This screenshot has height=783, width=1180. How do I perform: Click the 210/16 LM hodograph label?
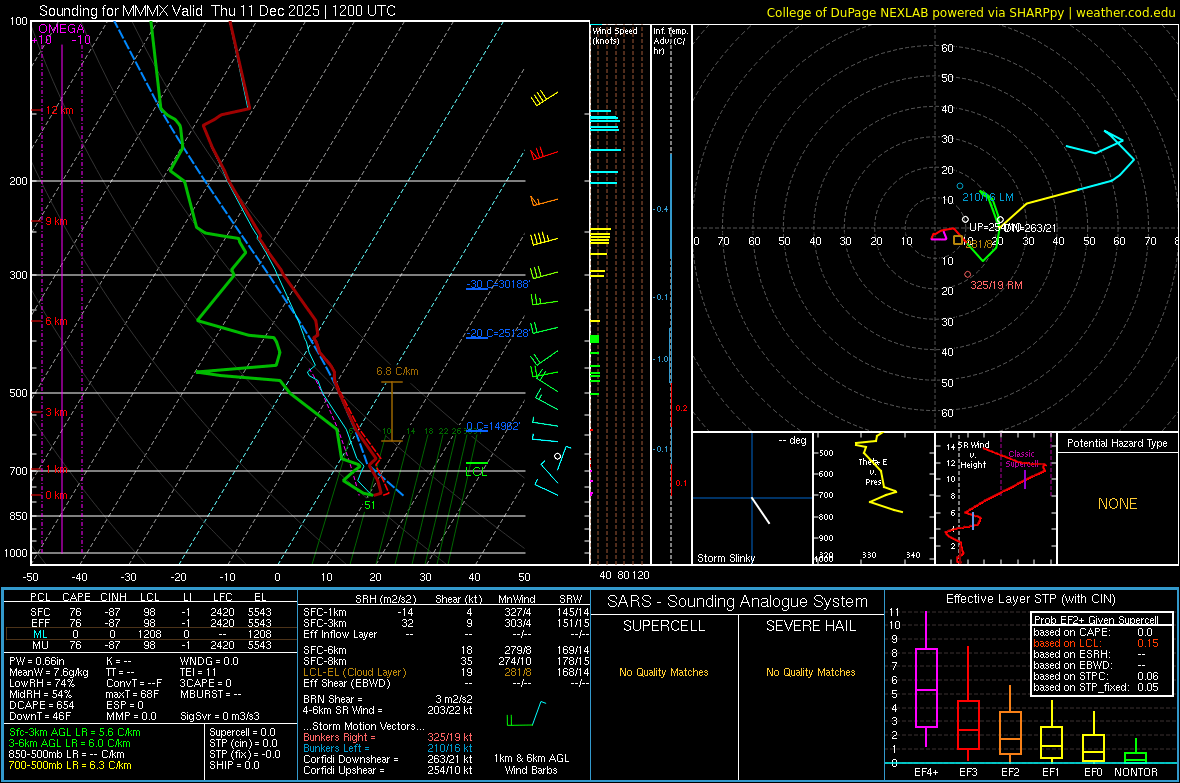coord(988,197)
